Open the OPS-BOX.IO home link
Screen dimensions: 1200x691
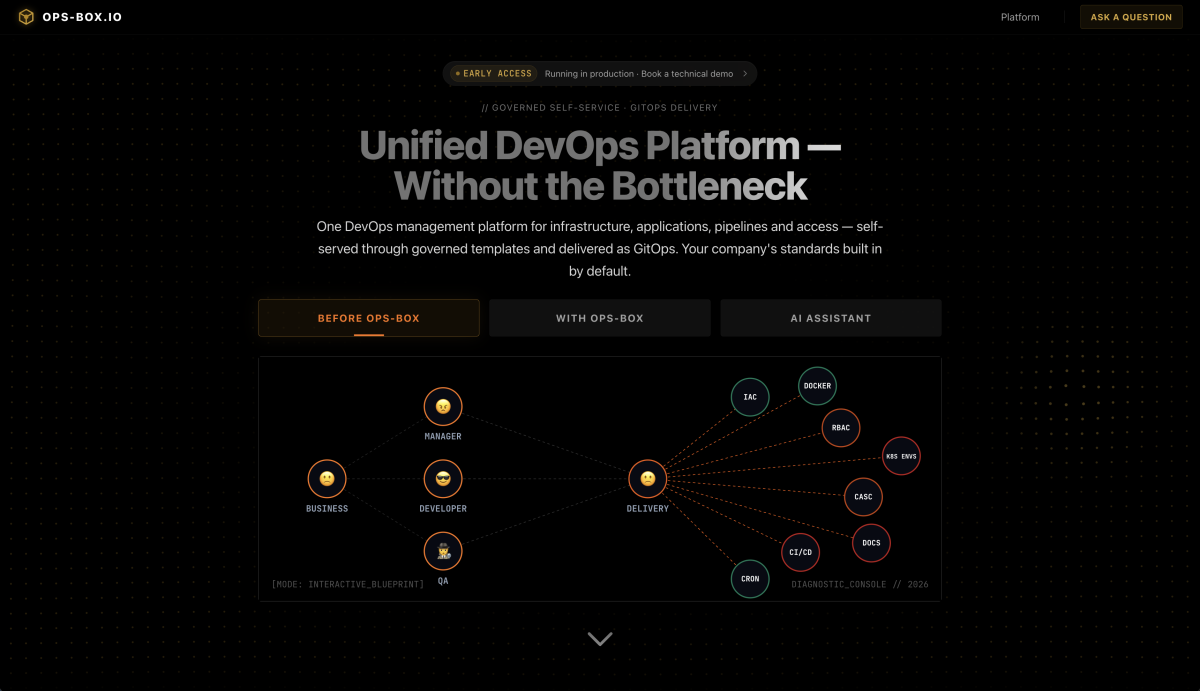(x=70, y=17)
